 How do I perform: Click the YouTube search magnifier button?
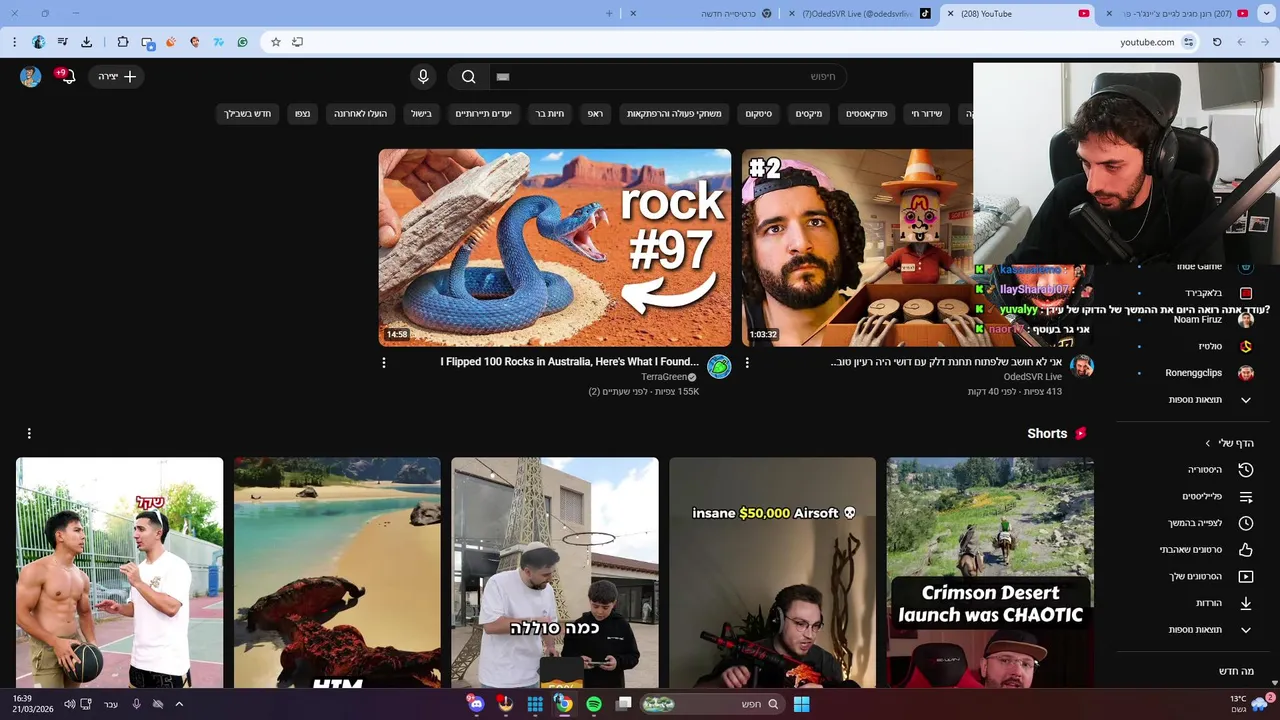pos(468,77)
